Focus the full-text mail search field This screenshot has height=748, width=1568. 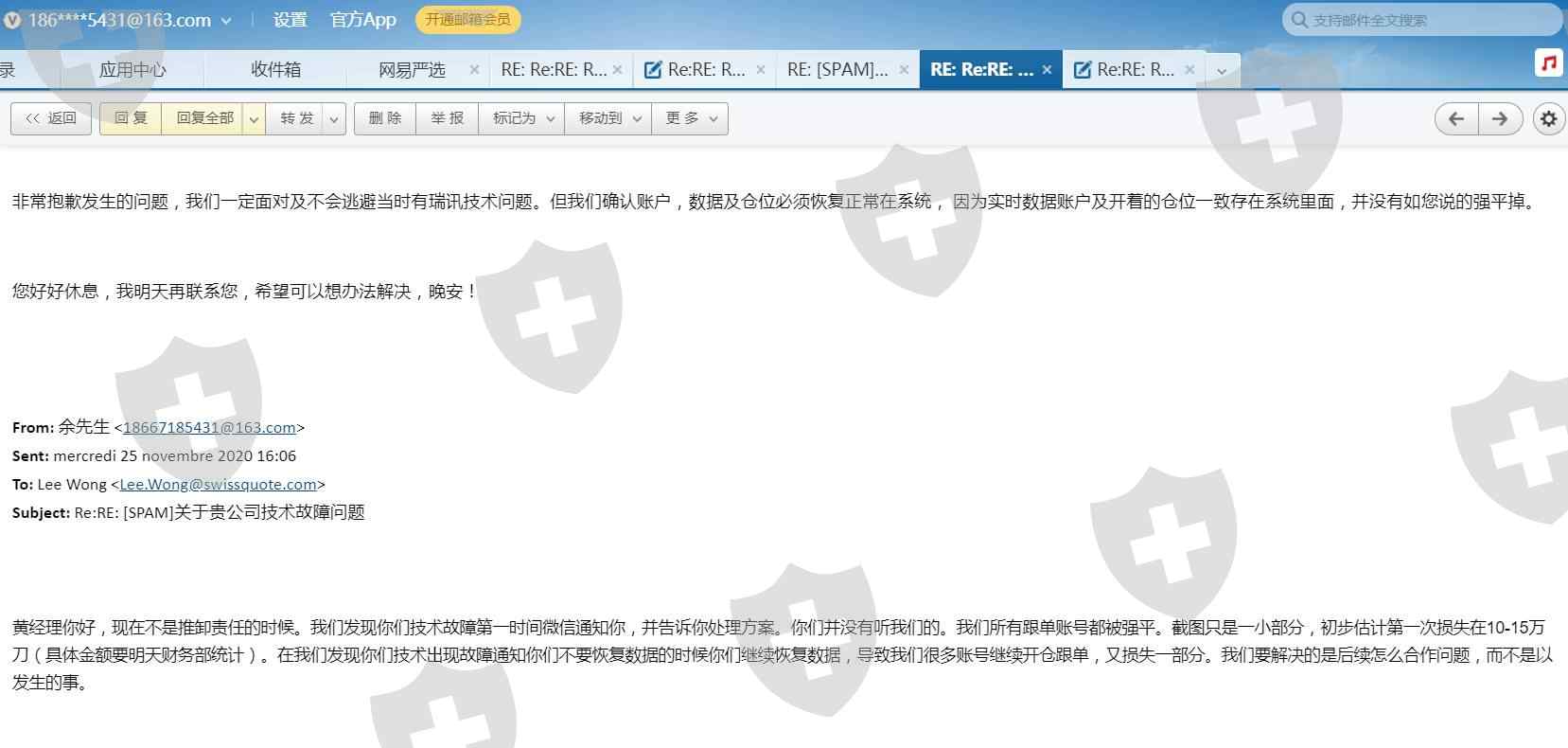1429,20
